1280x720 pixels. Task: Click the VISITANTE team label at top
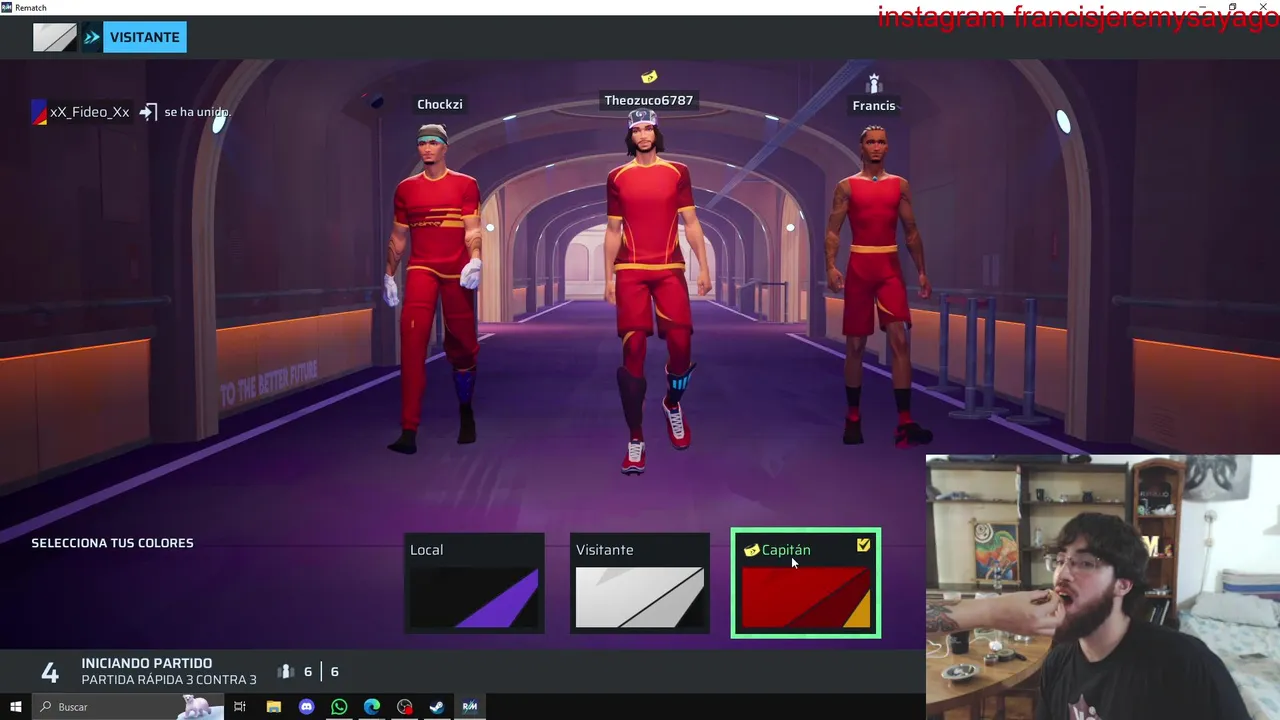[145, 37]
